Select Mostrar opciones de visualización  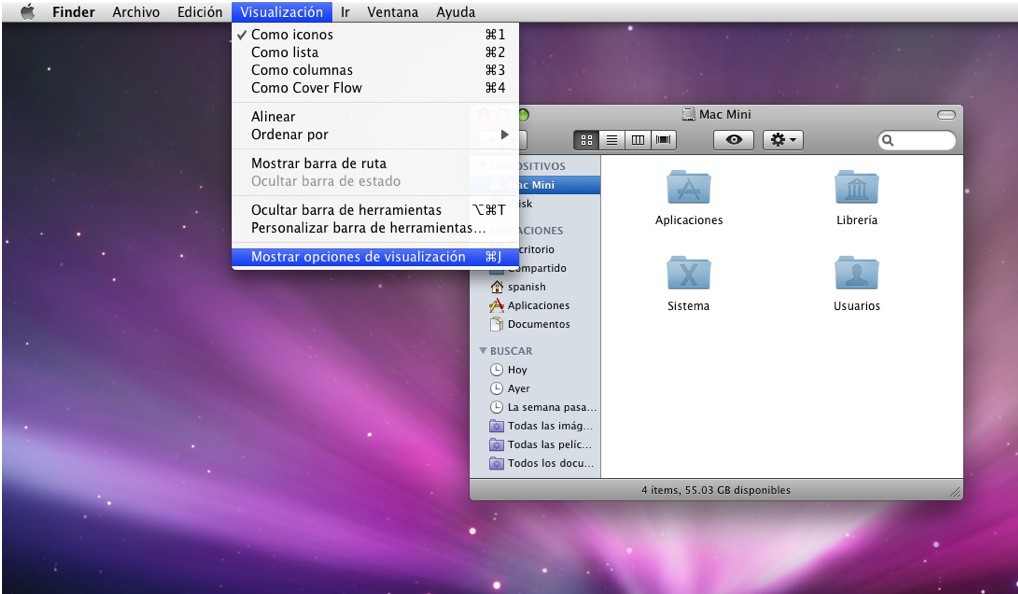(x=375, y=257)
